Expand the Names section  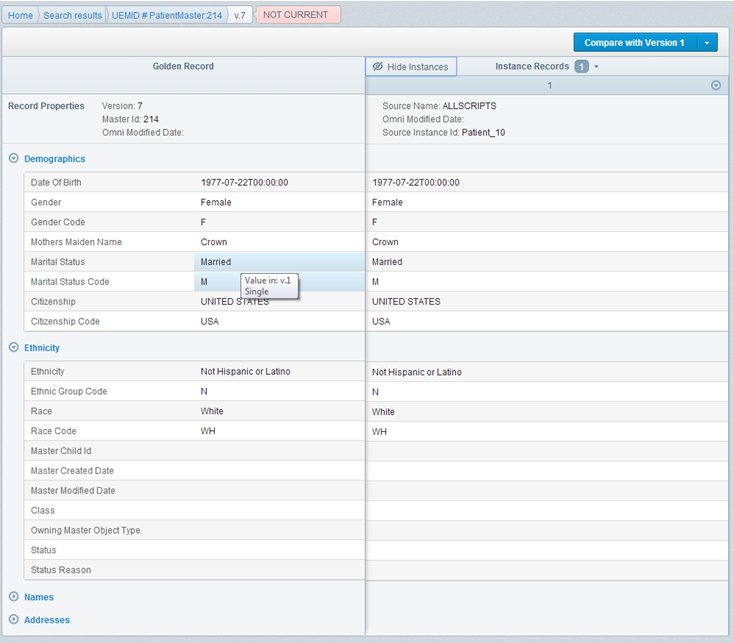[14, 597]
